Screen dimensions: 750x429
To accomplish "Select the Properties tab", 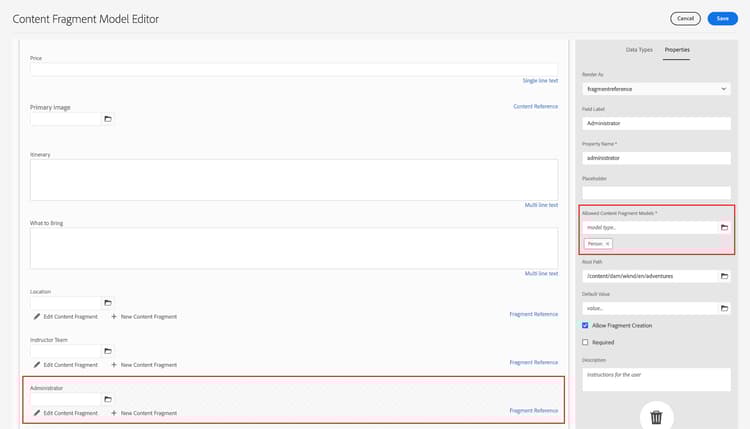I will point(677,50).
